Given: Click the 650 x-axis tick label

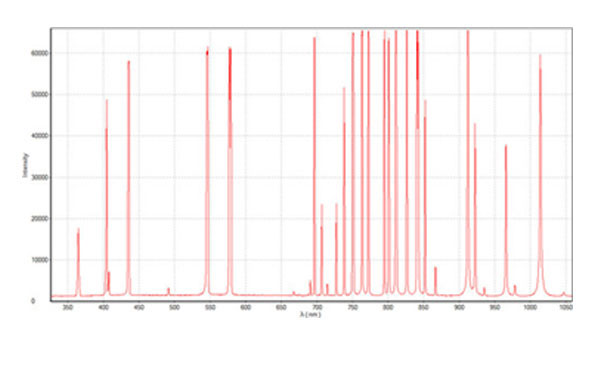Looking at the screenshot, I should 281,307.
